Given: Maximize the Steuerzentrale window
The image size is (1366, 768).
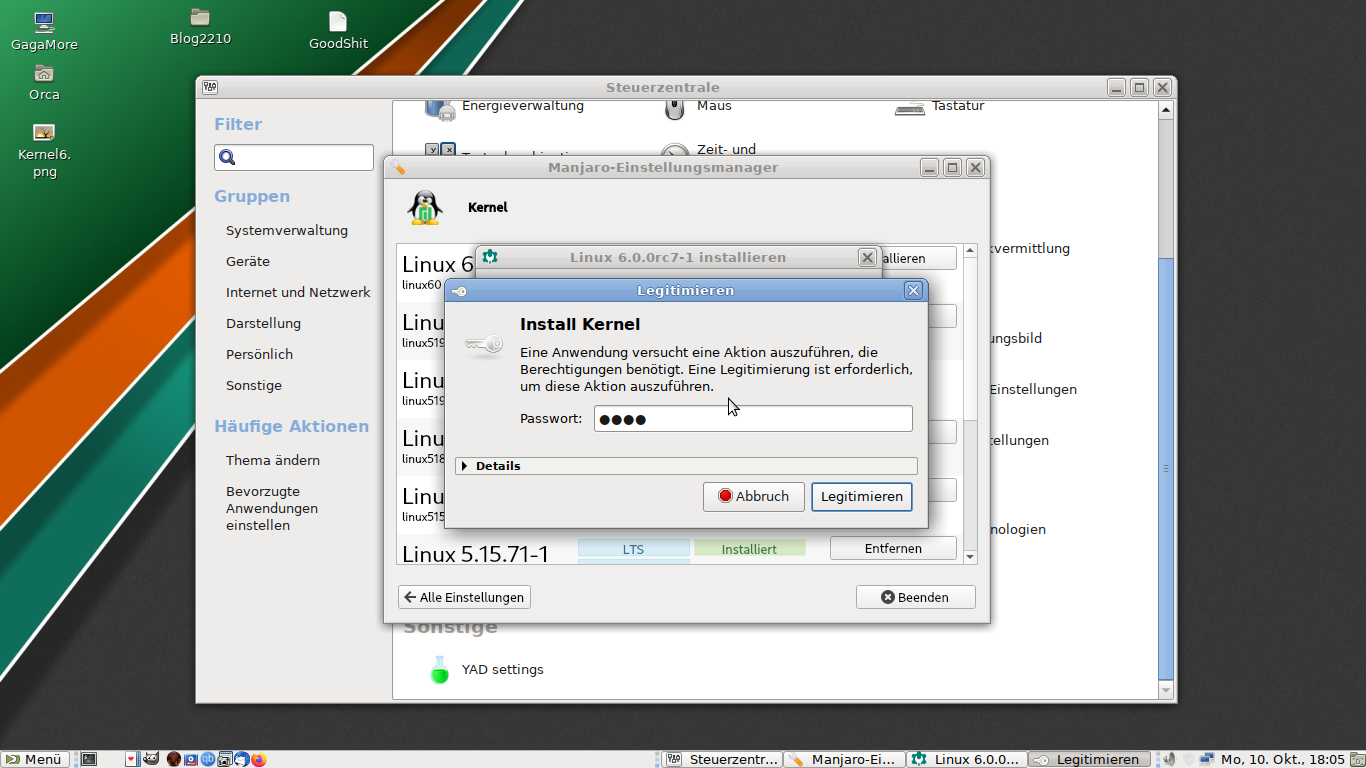Looking at the screenshot, I should tap(1139, 87).
